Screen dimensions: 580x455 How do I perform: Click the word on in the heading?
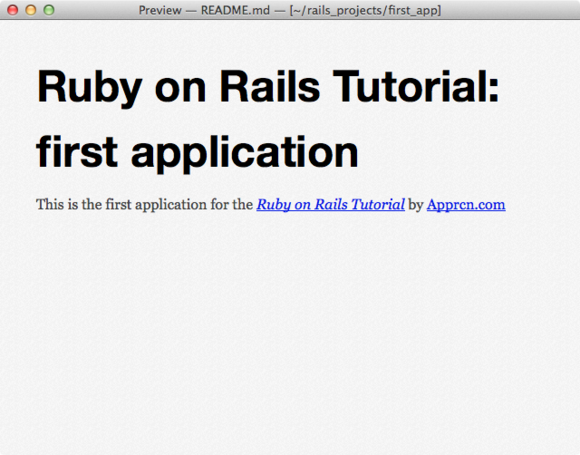tap(180, 90)
